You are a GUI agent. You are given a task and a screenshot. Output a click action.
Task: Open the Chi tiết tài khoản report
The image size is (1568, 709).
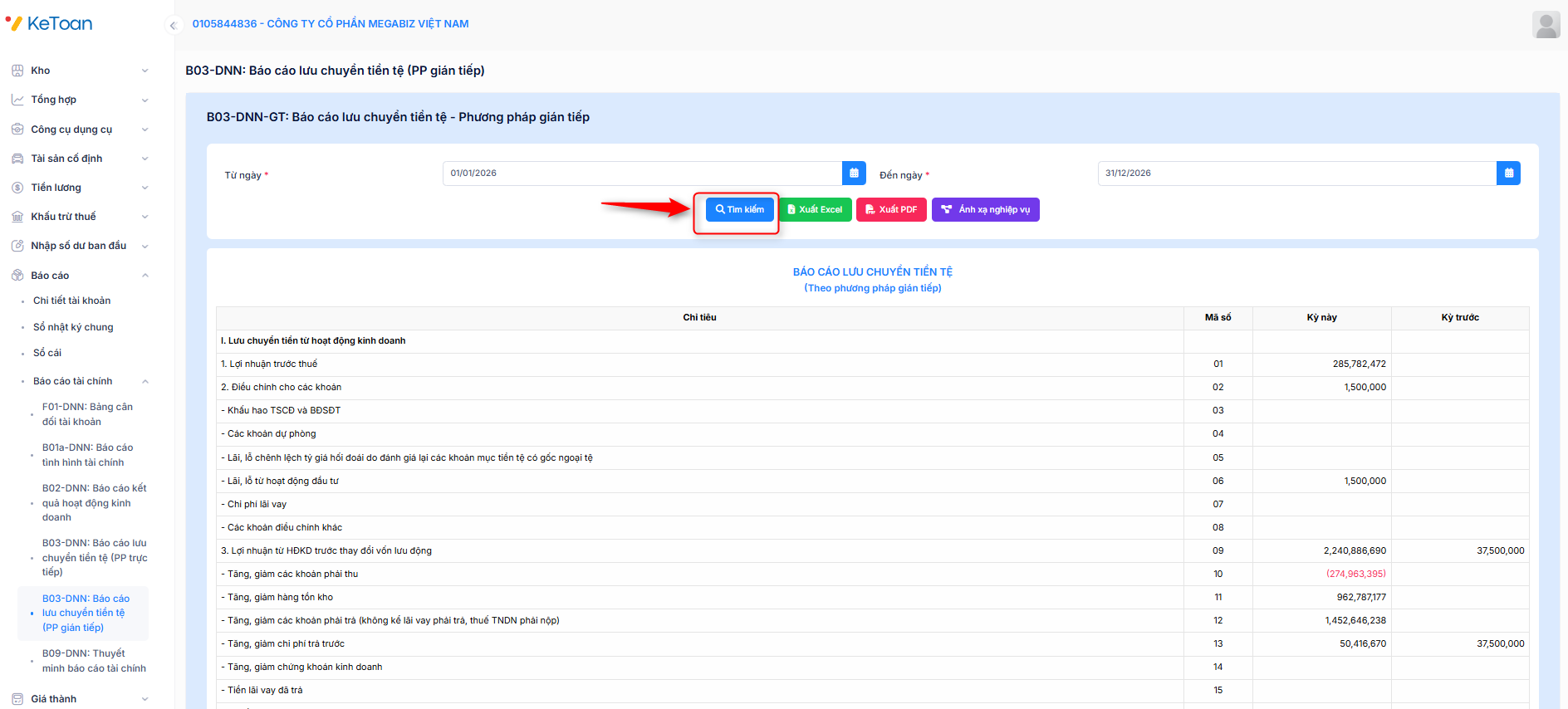click(72, 301)
